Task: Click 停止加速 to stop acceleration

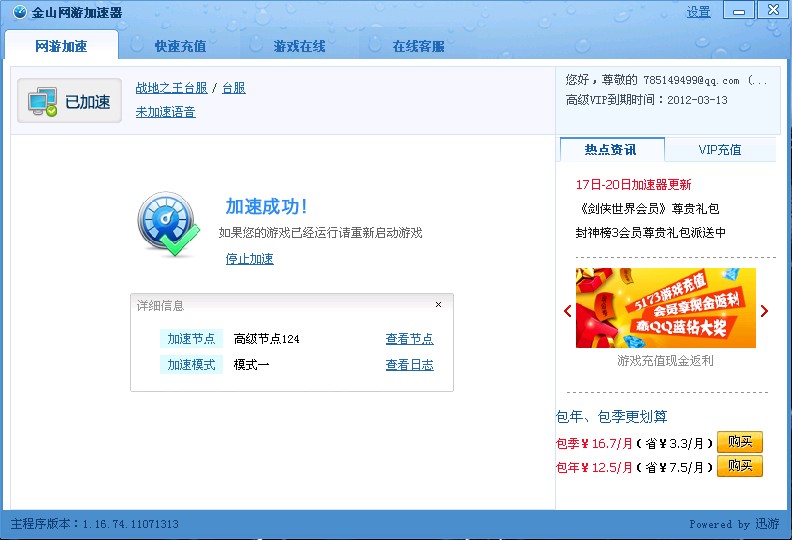Action: (x=250, y=259)
